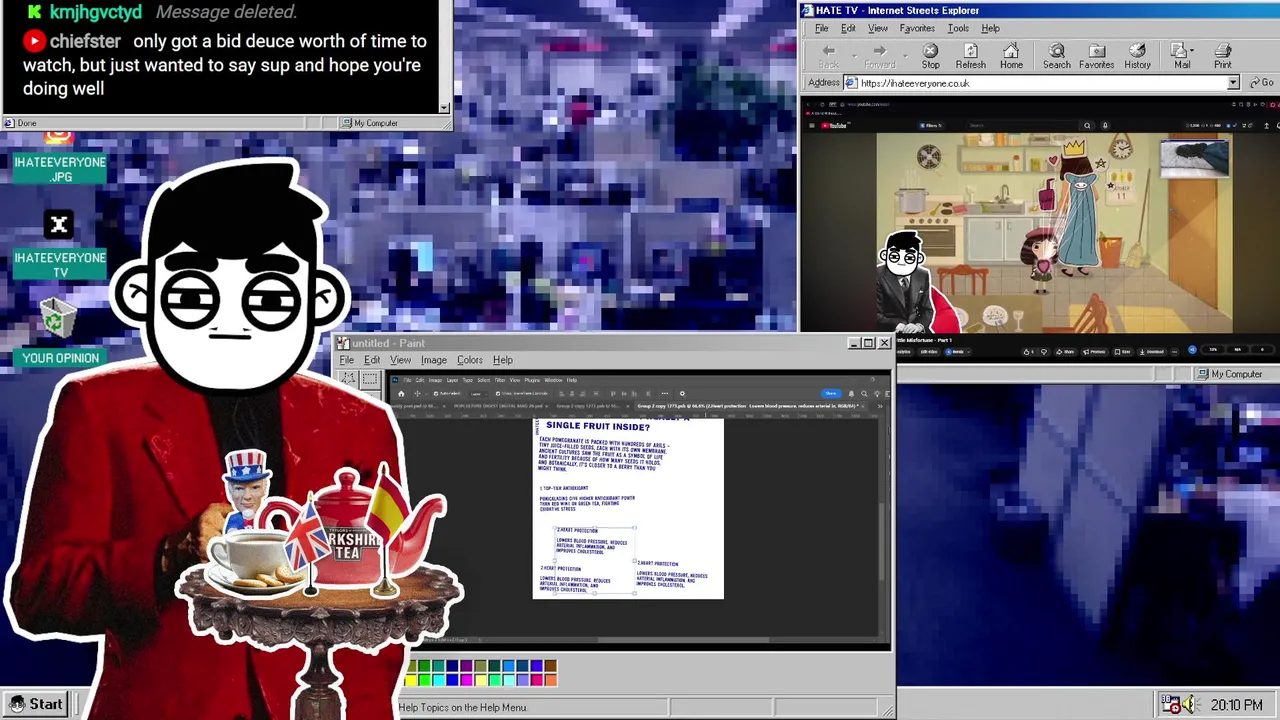This screenshot has width=1280, height=720.
Task: Click the address field showing ihateeveryone.co.uk
Action: point(1042,83)
